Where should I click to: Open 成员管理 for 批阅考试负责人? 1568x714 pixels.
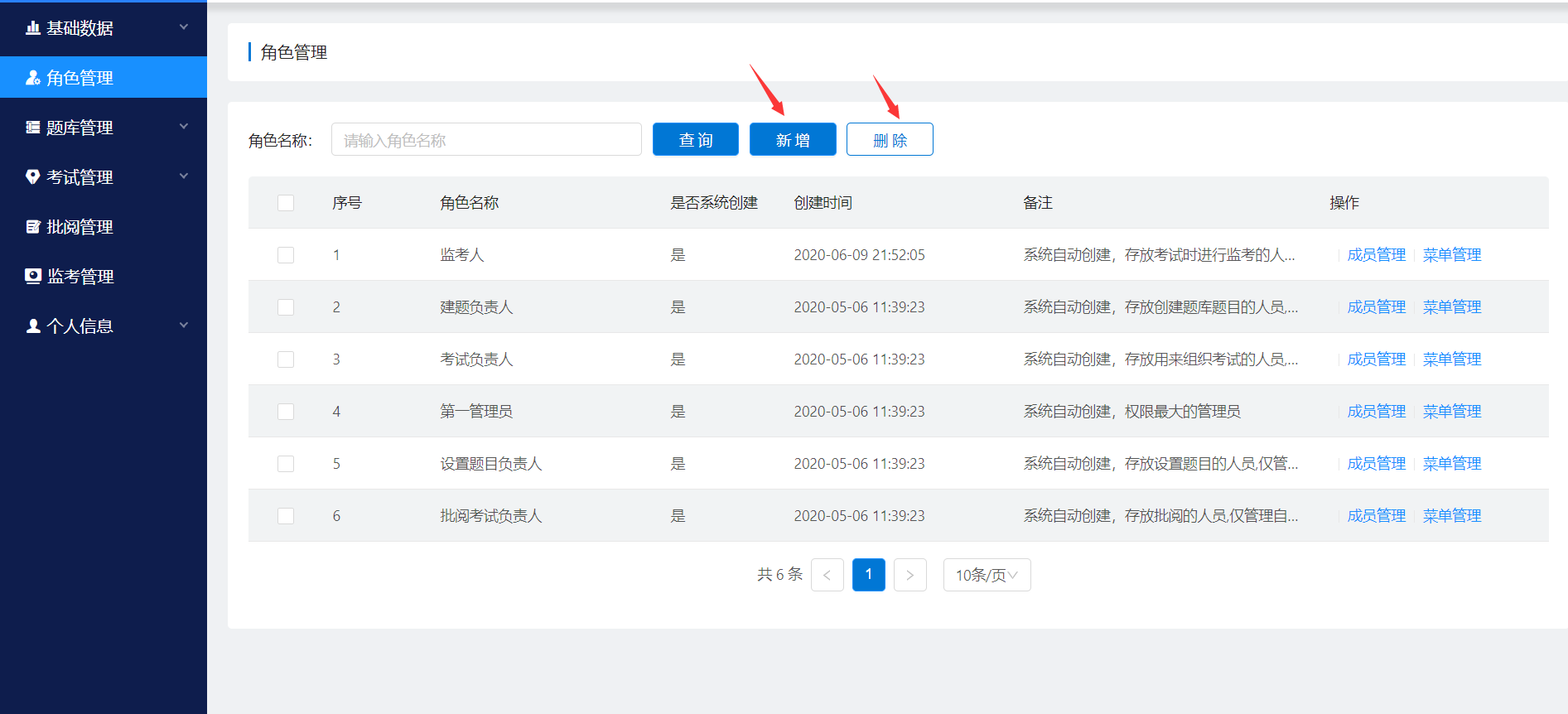coord(1377,516)
